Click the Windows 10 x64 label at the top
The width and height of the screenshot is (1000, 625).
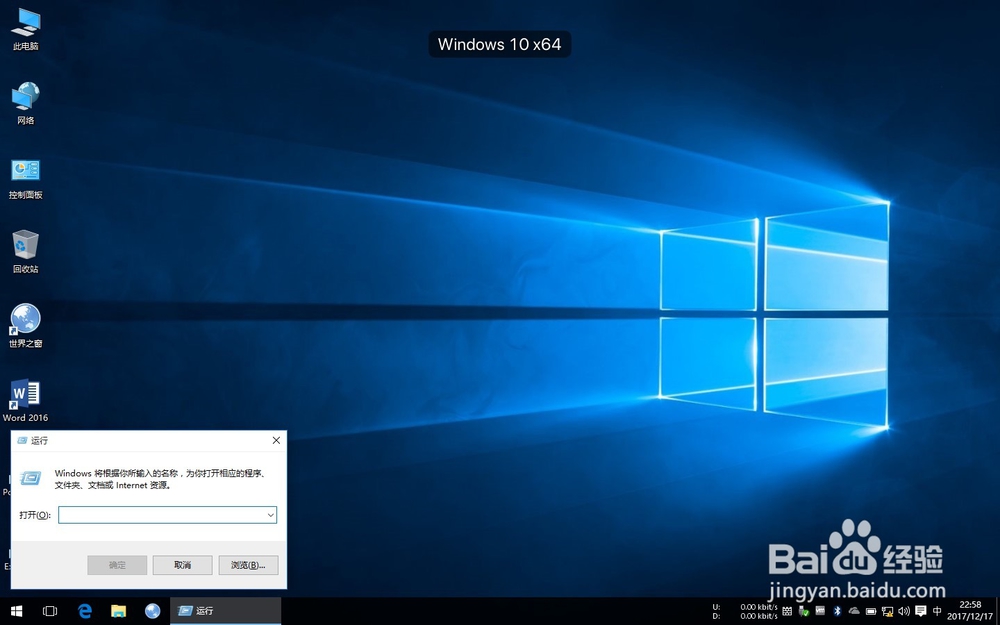(x=499, y=44)
